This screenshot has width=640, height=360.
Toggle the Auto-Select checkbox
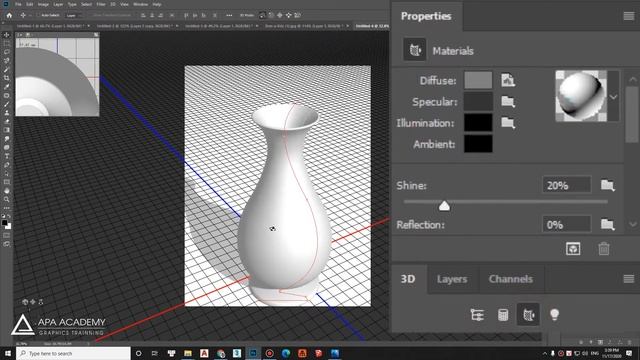tap(39, 15)
